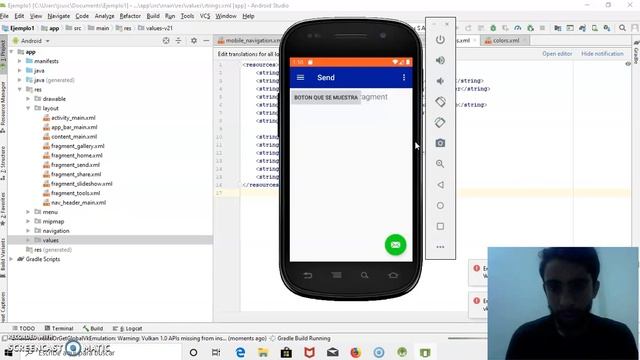Tap the phone hardware menu key
This screenshot has height=360, width=640.
pyautogui.click(x=336, y=276)
